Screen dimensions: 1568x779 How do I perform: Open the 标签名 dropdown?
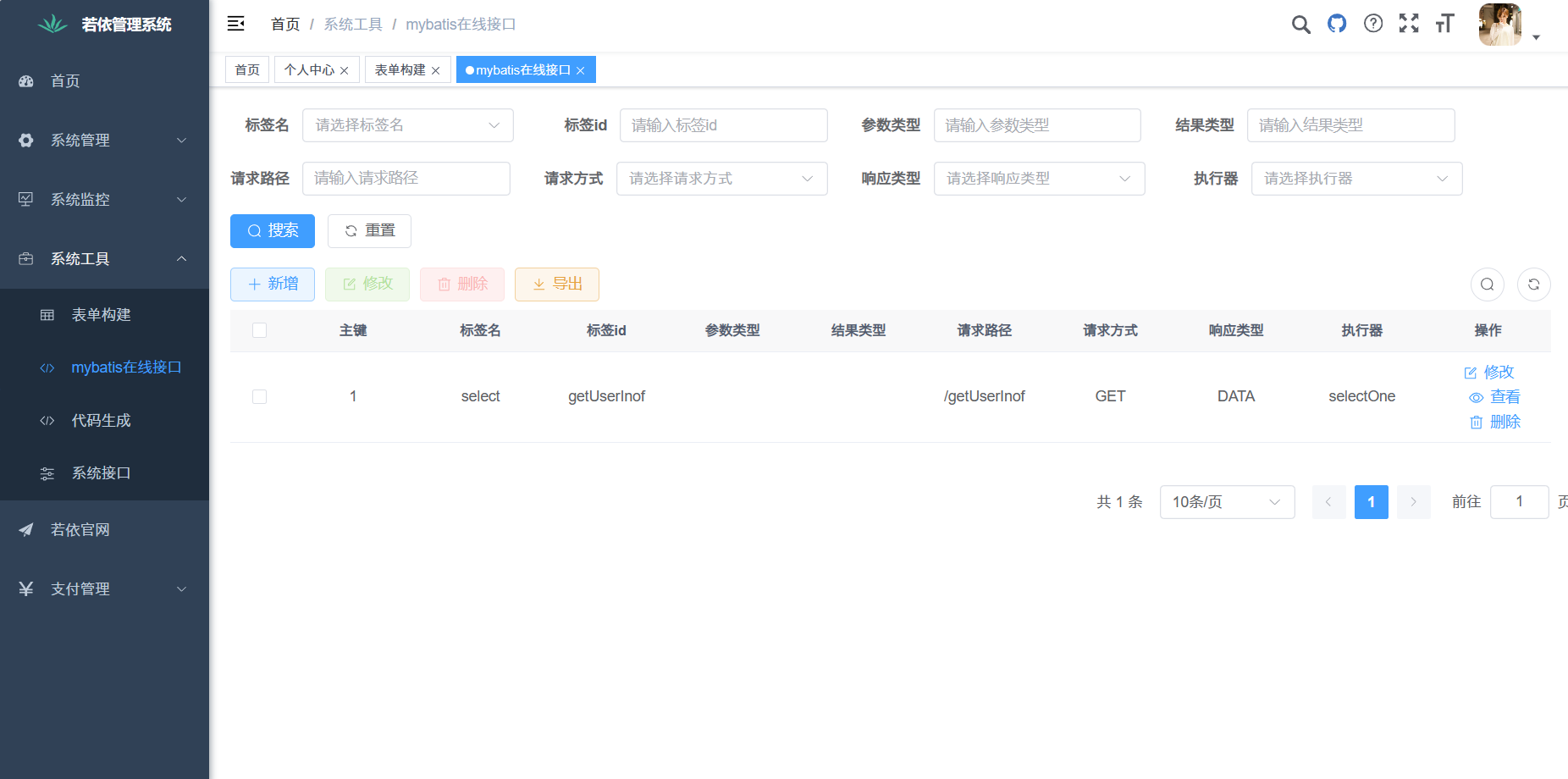[x=407, y=125]
